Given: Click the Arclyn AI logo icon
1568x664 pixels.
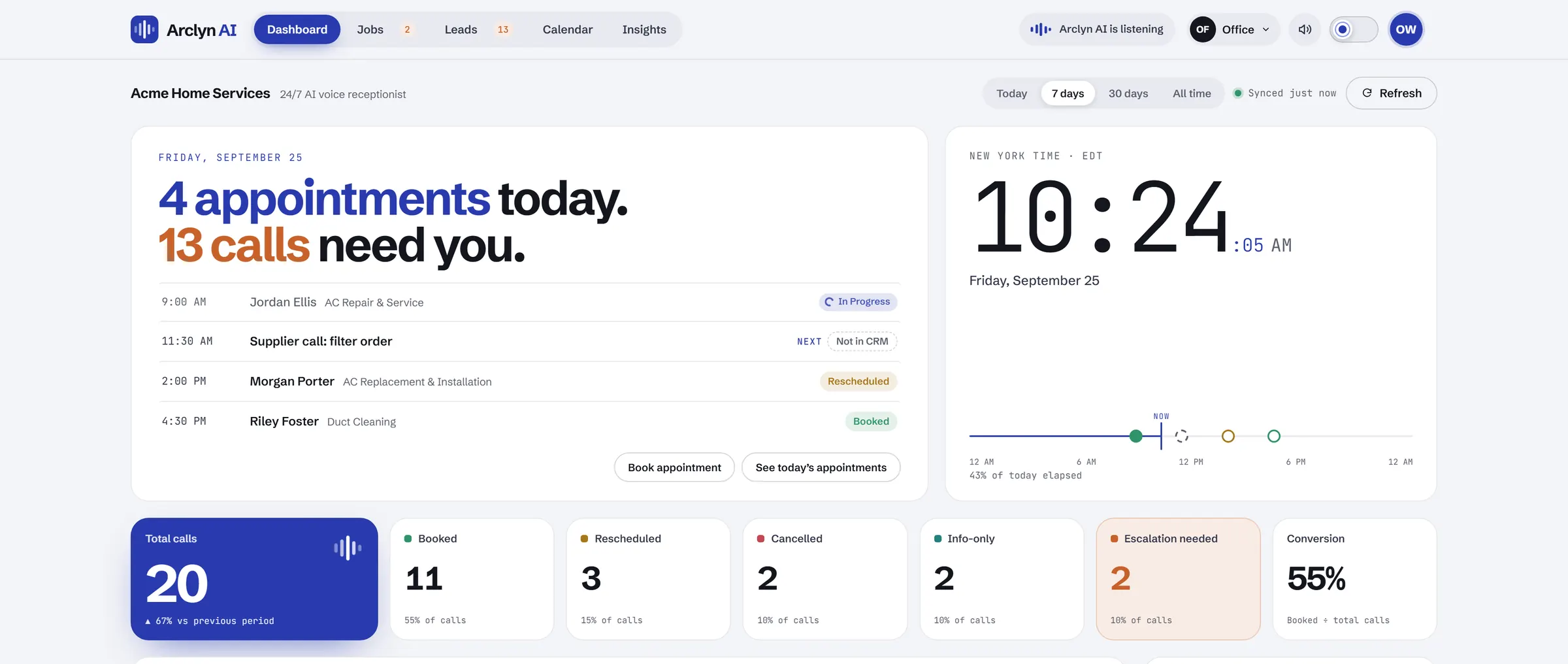Looking at the screenshot, I should pyautogui.click(x=144, y=29).
